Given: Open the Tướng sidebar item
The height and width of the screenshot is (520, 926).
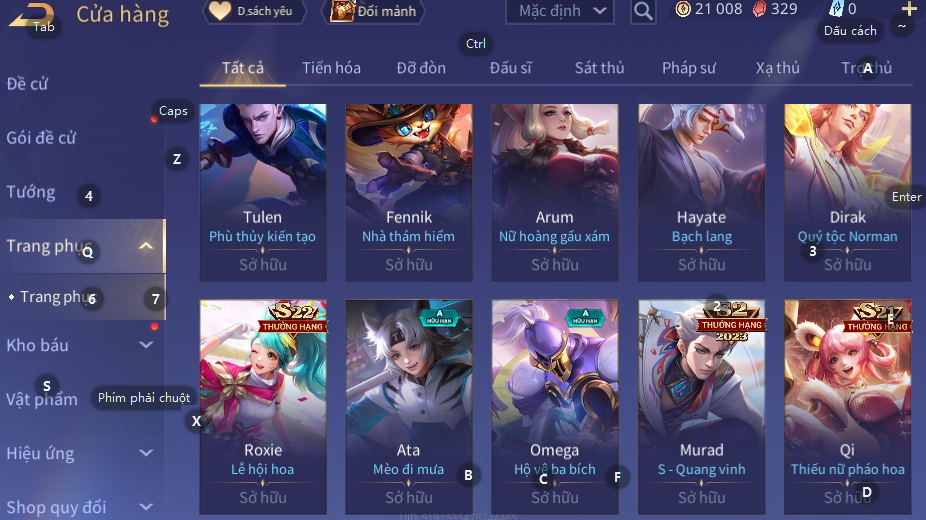Looking at the screenshot, I should click(x=31, y=192).
